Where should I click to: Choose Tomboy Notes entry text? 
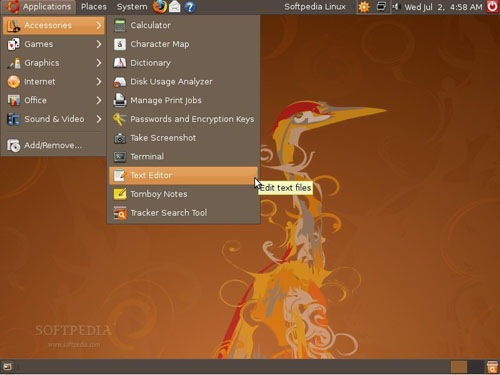pos(159,194)
